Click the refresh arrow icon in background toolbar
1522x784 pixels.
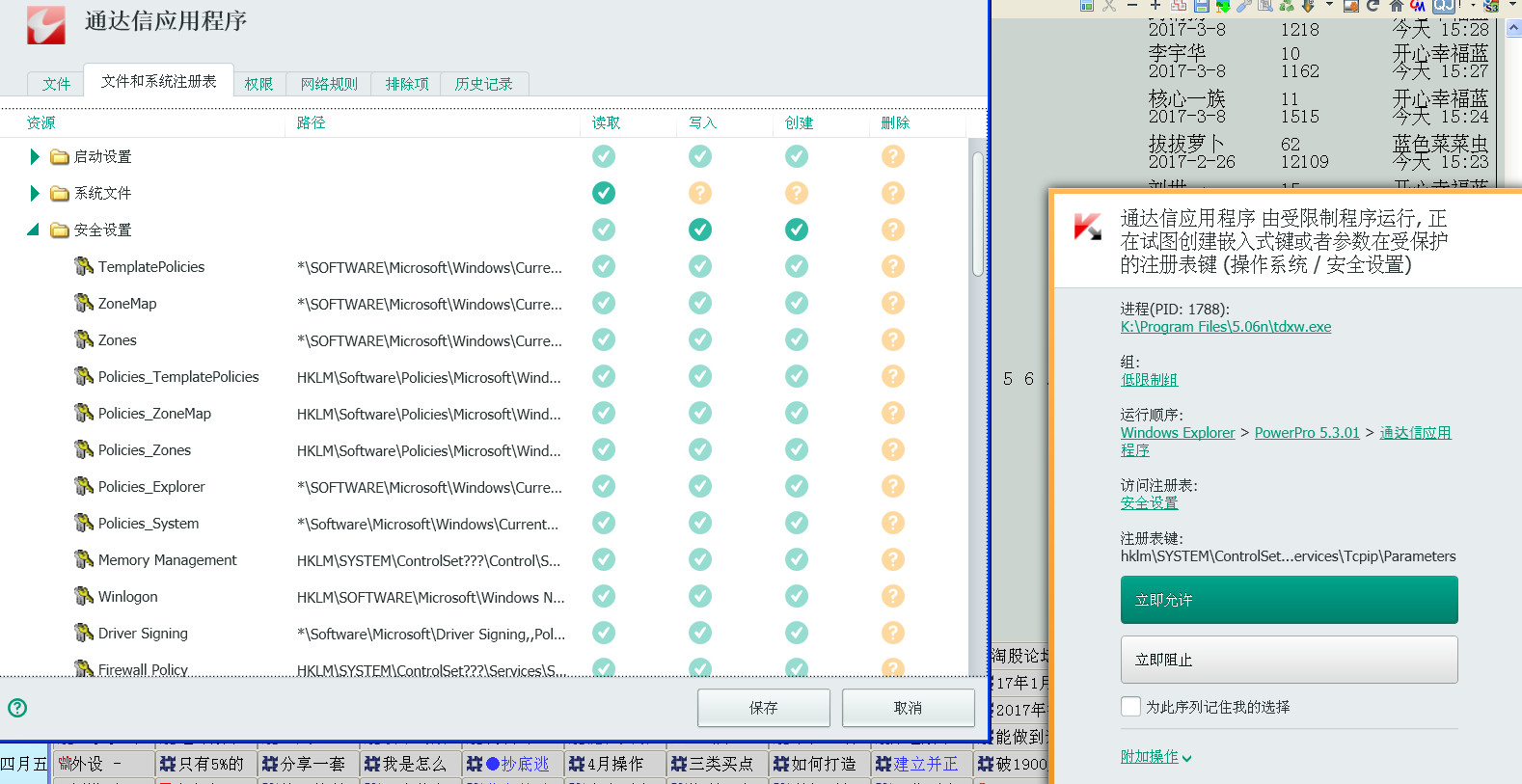click(x=1373, y=5)
